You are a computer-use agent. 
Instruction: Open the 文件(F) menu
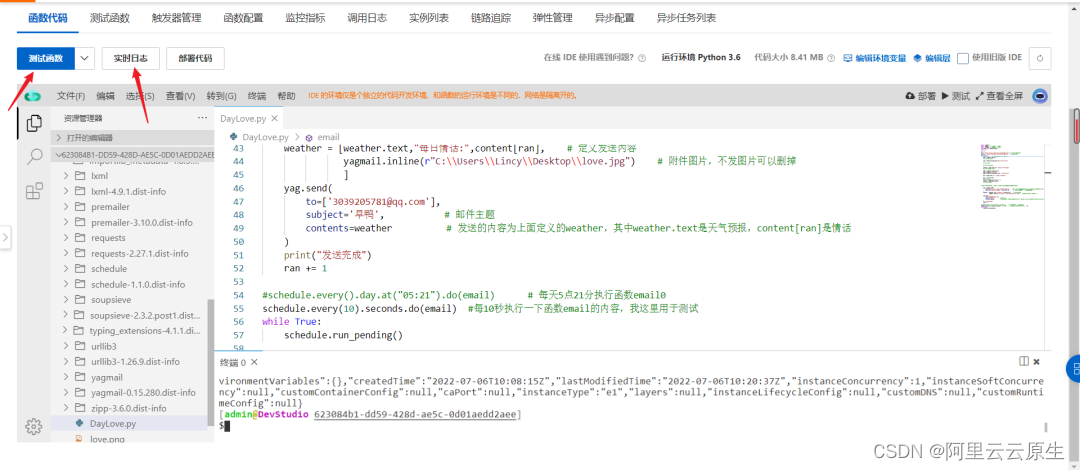(71, 96)
